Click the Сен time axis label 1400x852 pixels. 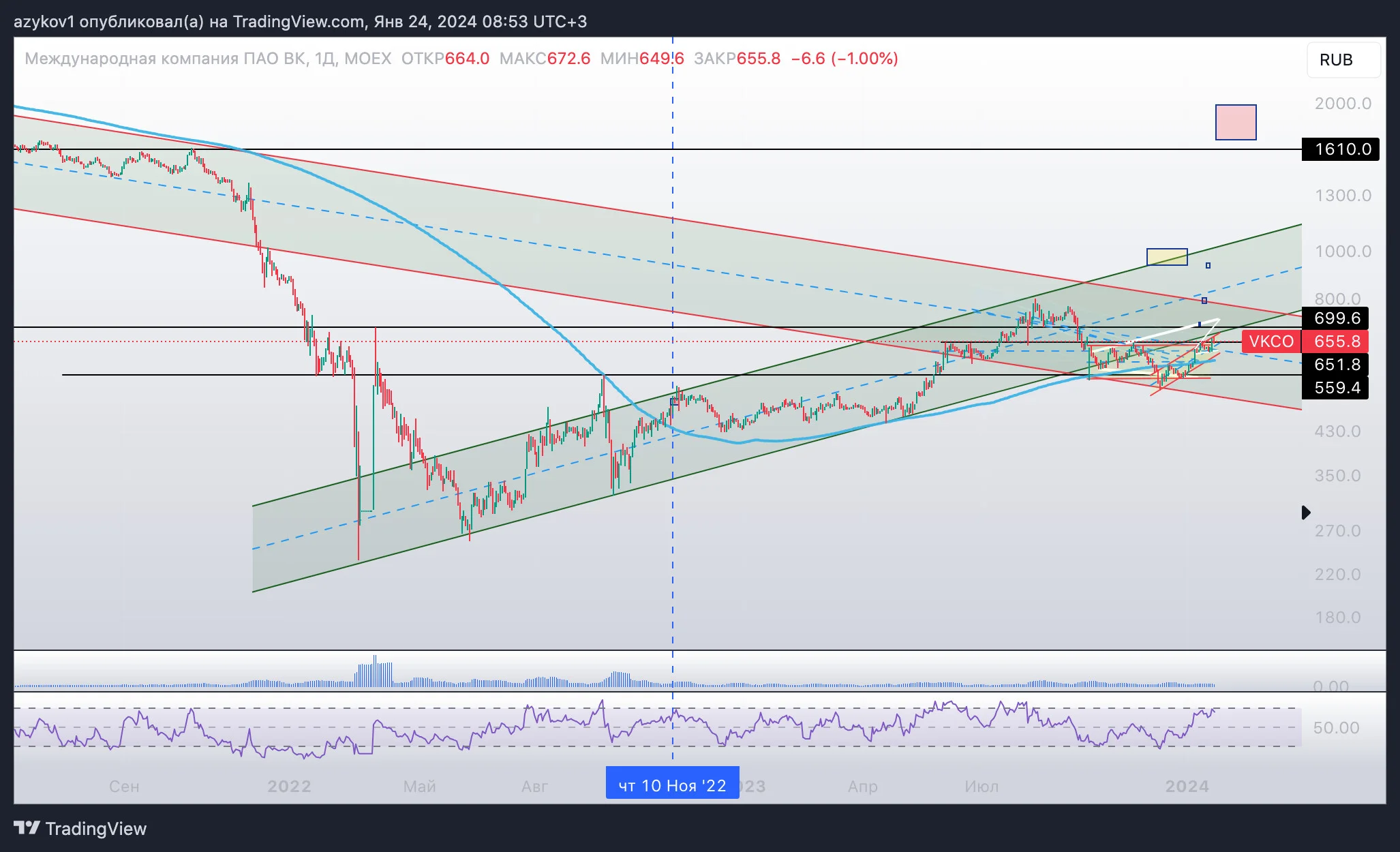click(124, 787)
